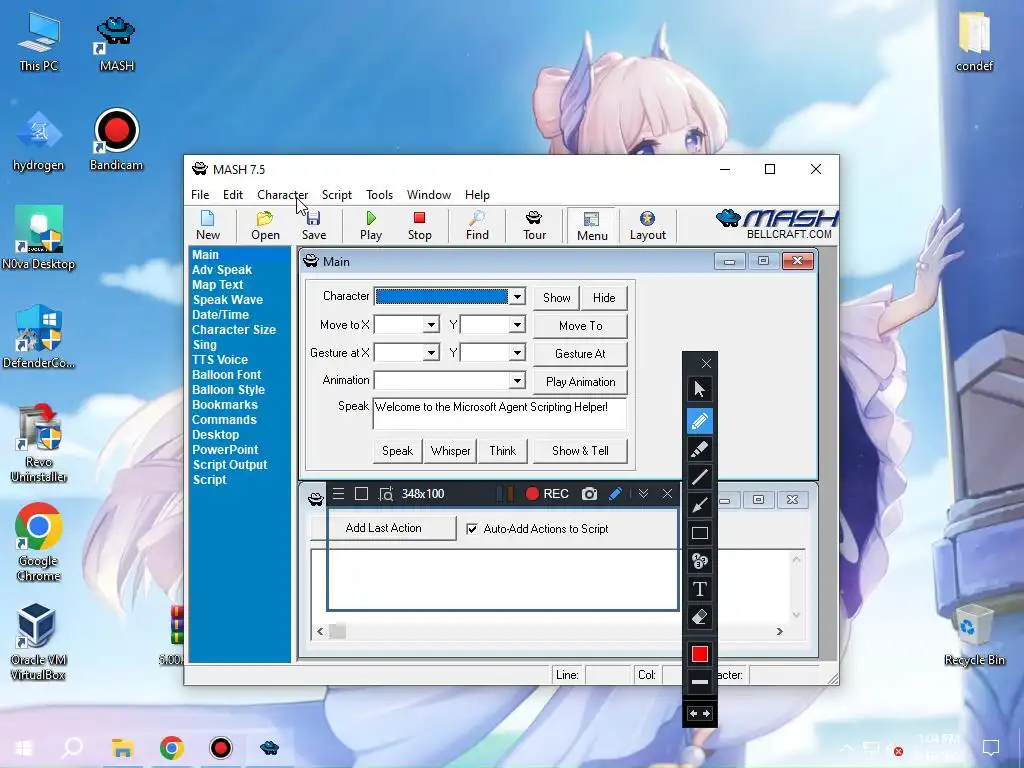Uncheck Auto-Add Actions to Script
Screen dimensions: 1024x768
[x=472, y=529]
